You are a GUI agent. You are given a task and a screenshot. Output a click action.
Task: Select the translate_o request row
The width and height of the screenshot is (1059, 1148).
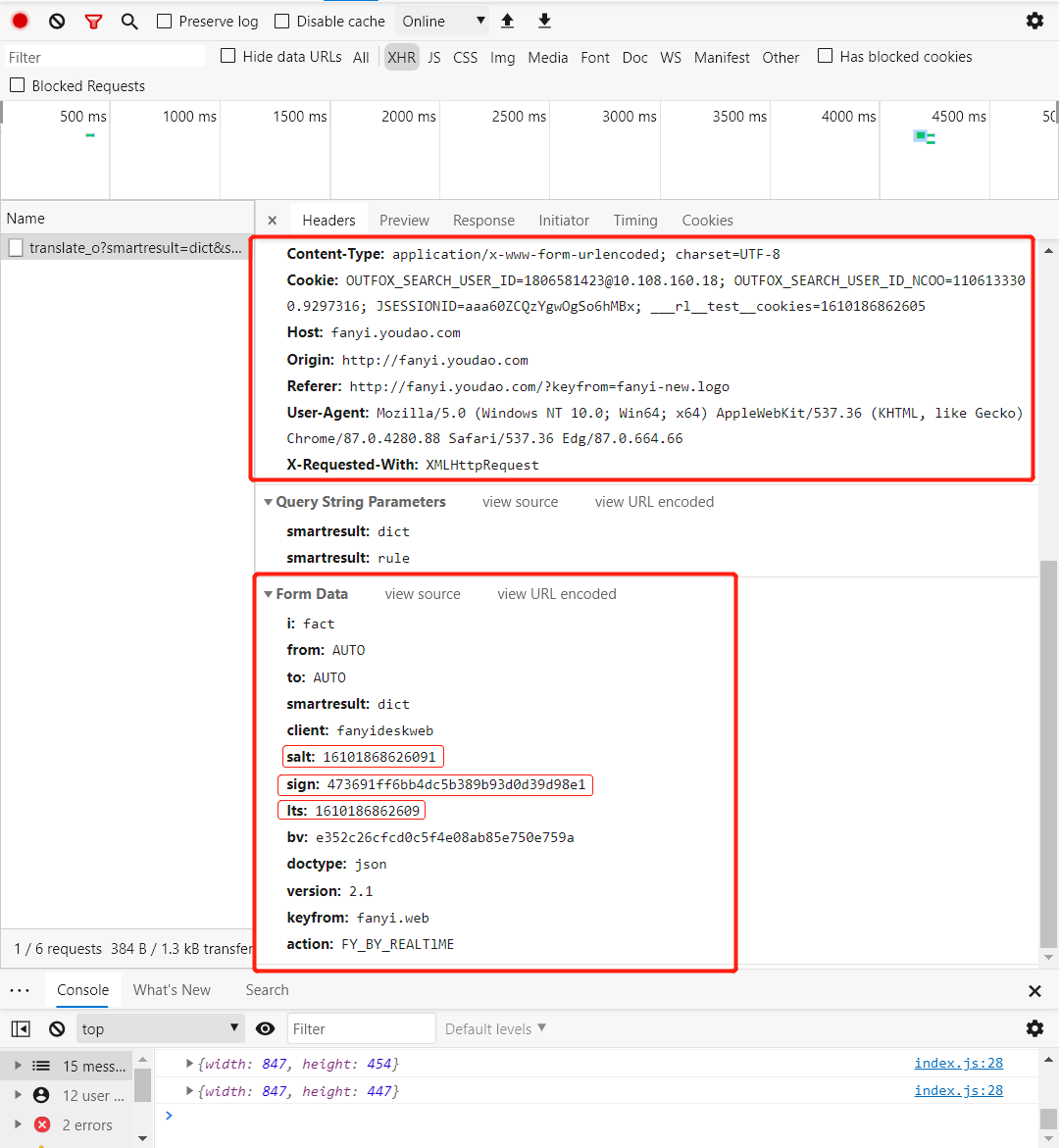click(127, 248)
